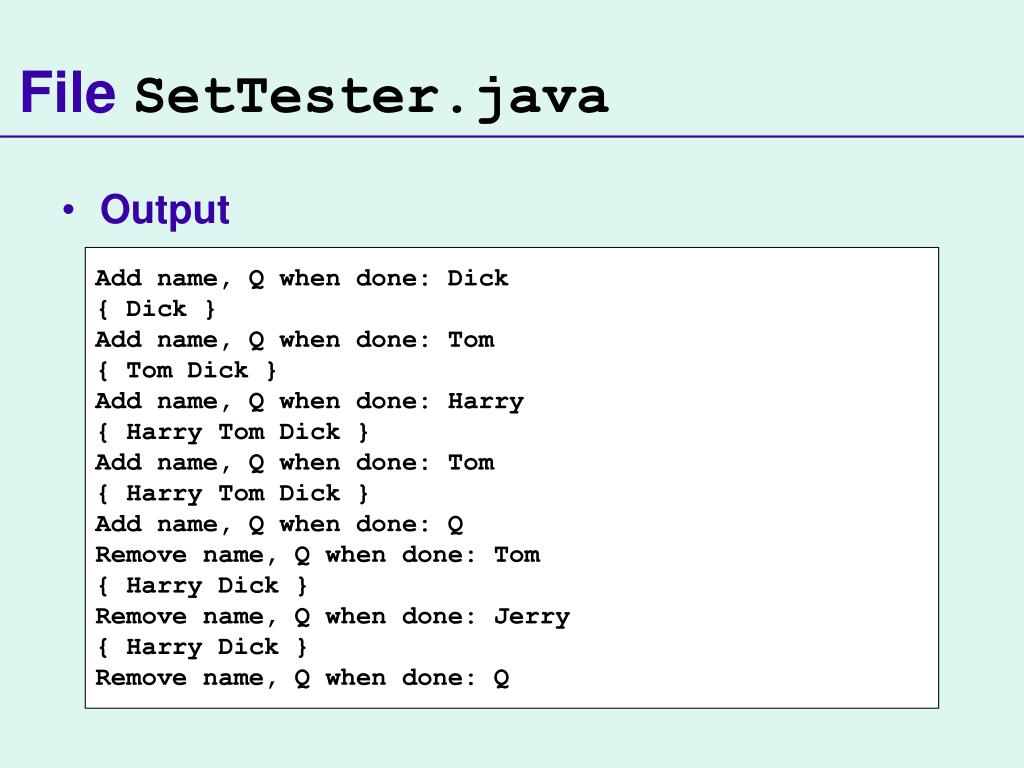Click the output line '{ Tom Dick }'
The image size is (1024, 768).
pos(187,370)
